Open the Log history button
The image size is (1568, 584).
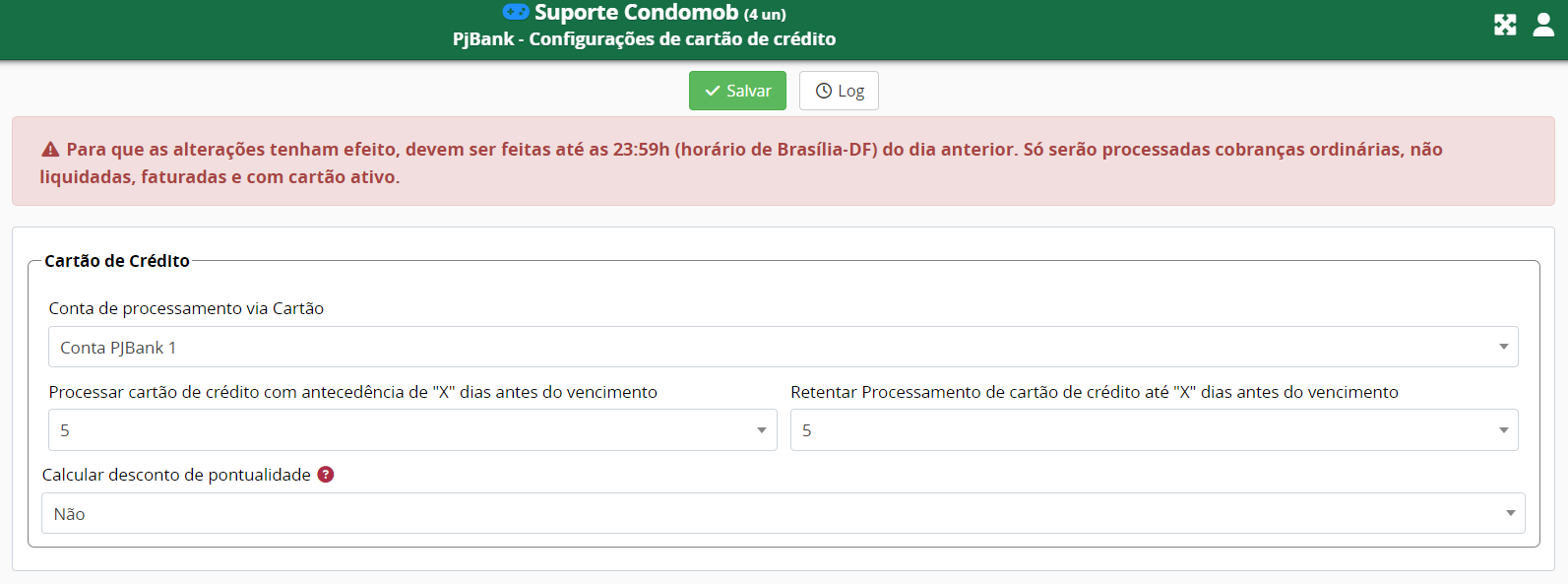pos(839,91)
